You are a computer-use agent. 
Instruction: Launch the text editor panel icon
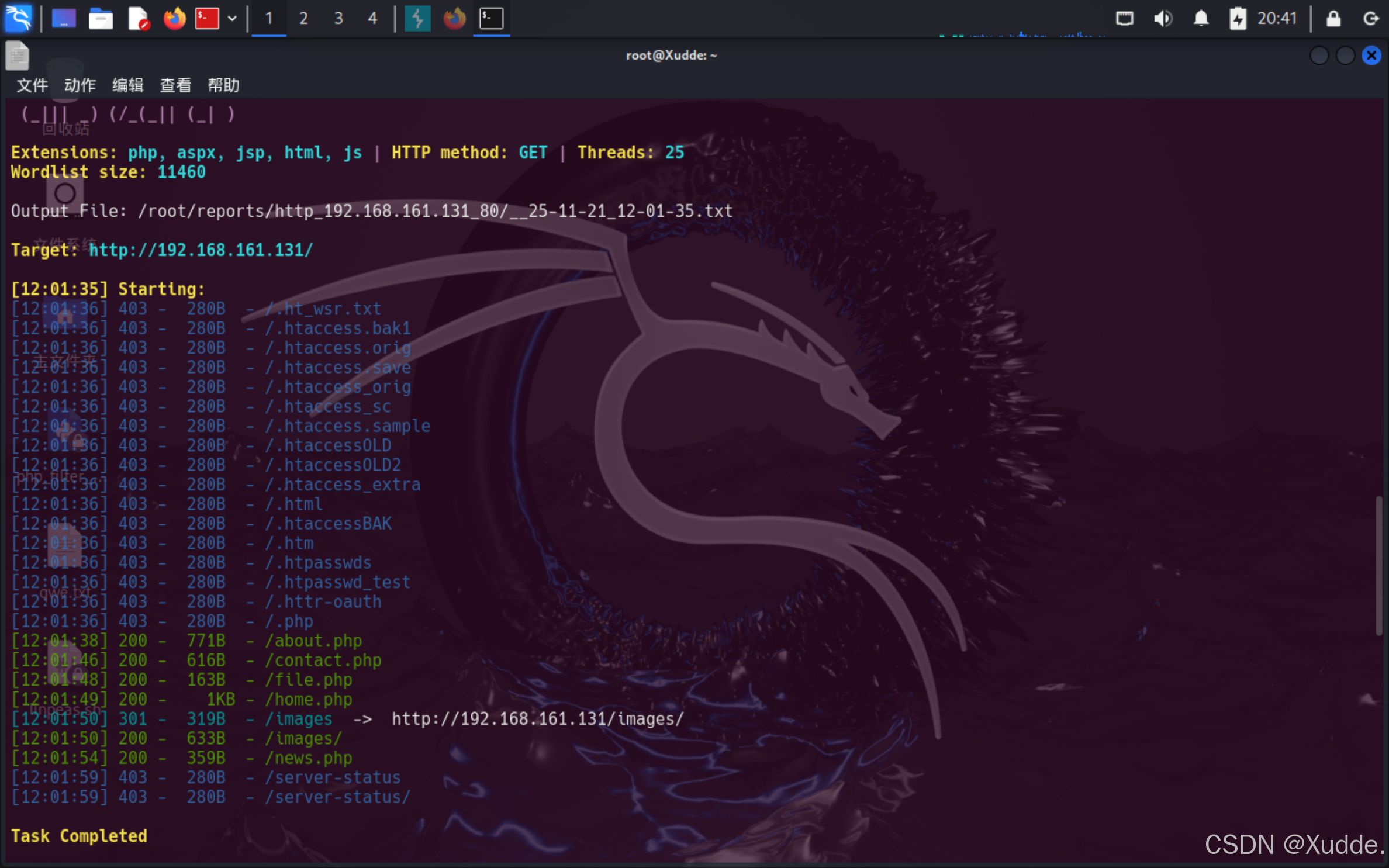pos(138,18)
